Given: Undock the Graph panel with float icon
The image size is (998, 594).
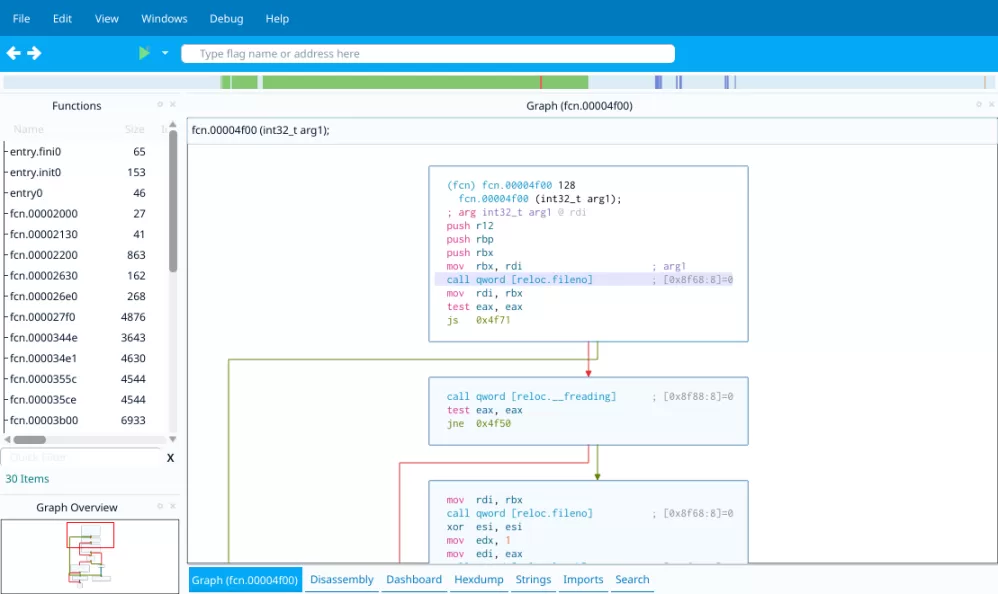Looking at the screenshot, I should tap(978, 104).
